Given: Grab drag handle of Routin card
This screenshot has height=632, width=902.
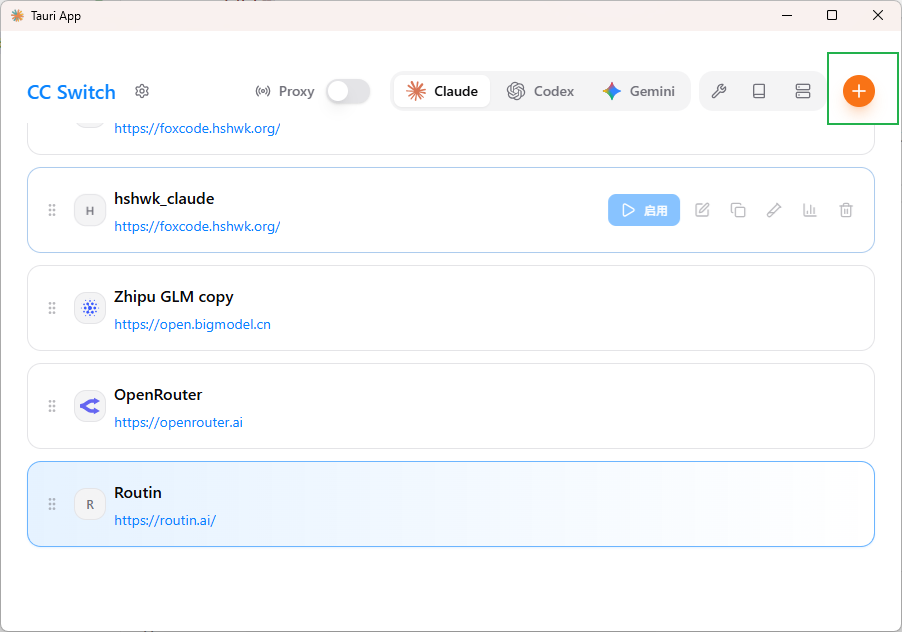Looking at the screenshot, I should click(52, 504).
